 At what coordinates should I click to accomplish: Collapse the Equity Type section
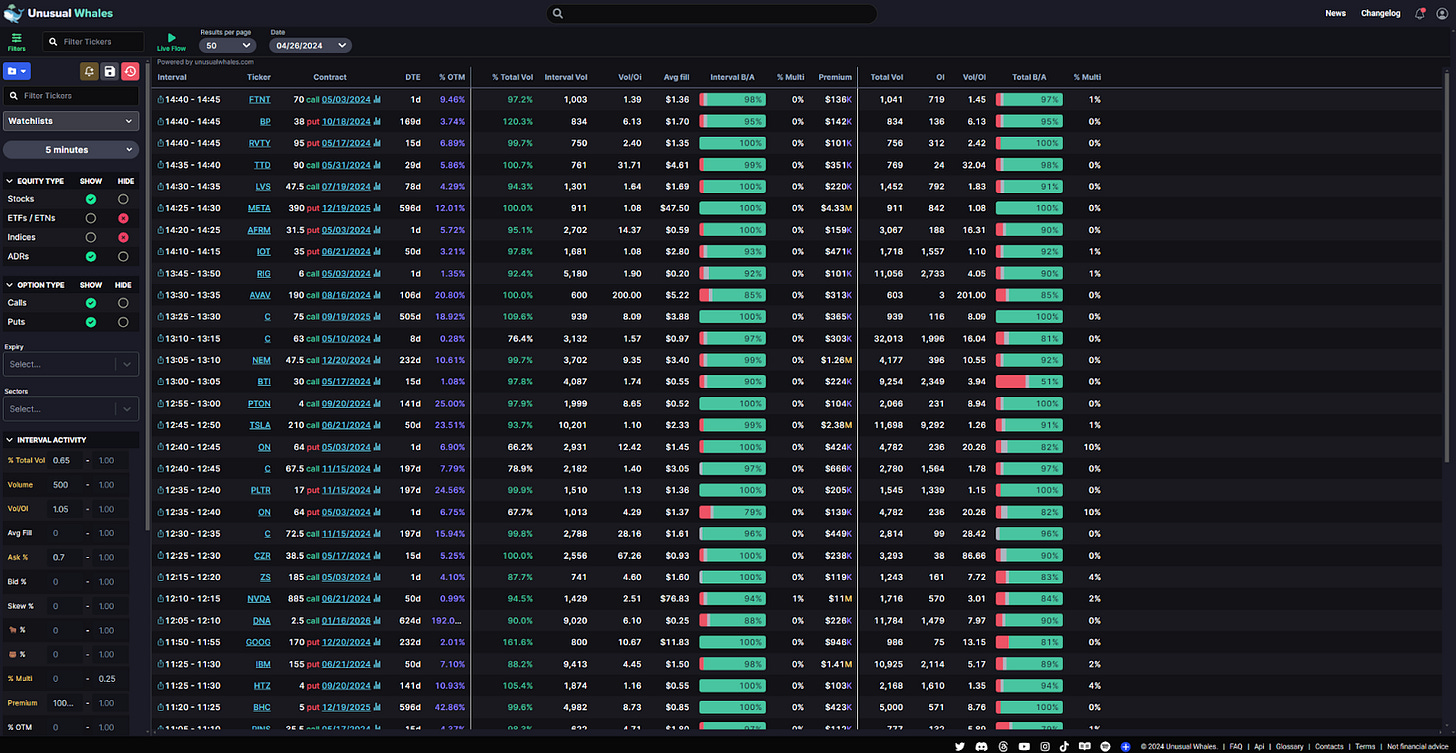[10, 181]
